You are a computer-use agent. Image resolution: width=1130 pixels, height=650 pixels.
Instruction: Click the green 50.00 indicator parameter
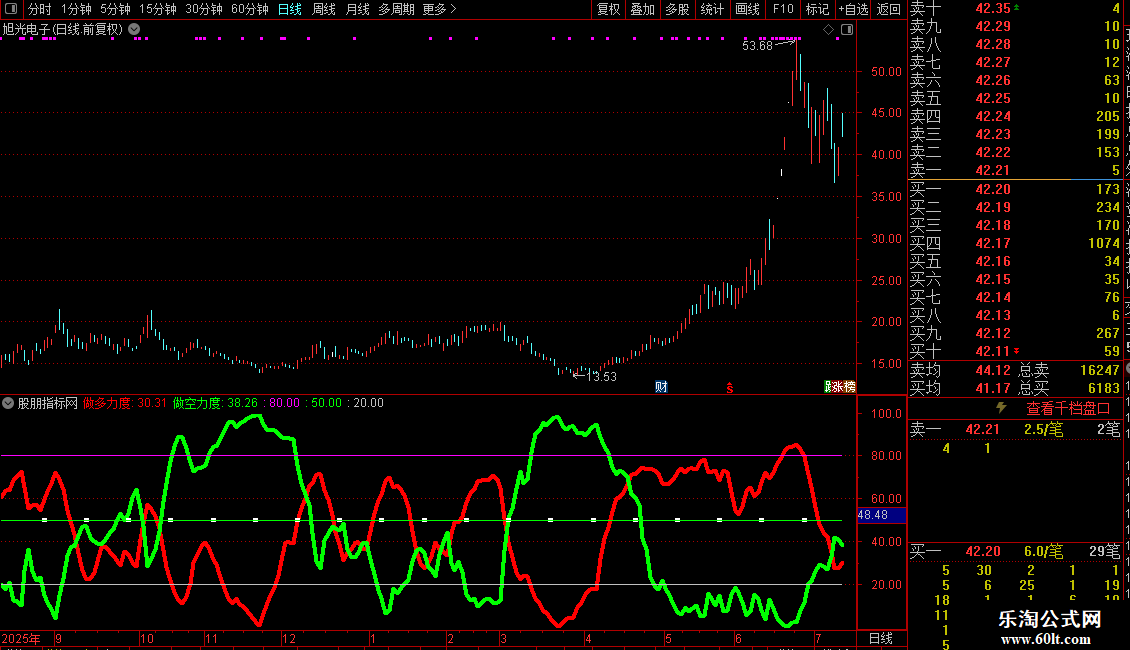click(x=326, y=403)
